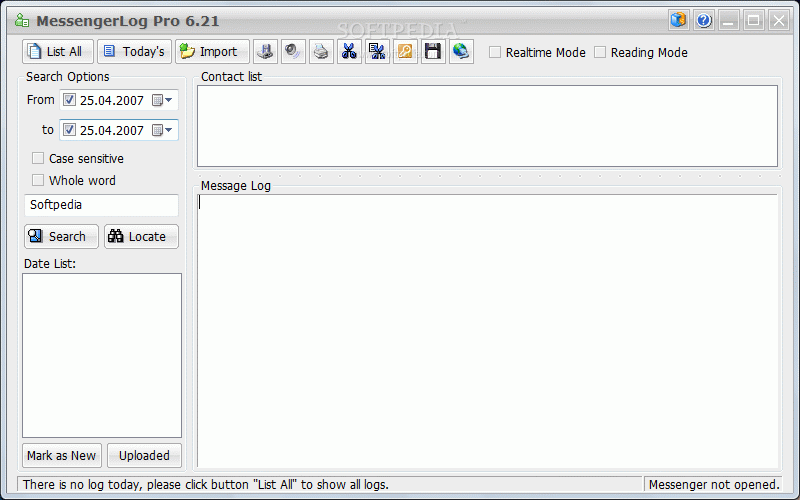Image resolution: width=800 pixels, height=500 pixels.
Task: Open the 'to' date calendar dropdown
Action: click(163, 130)
